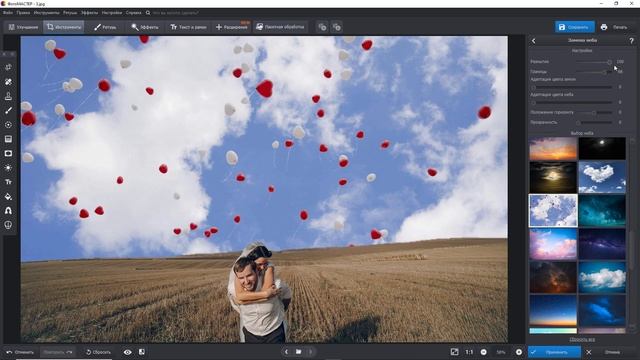
Task: Open the Справка menu
Action: coord(133,13)
